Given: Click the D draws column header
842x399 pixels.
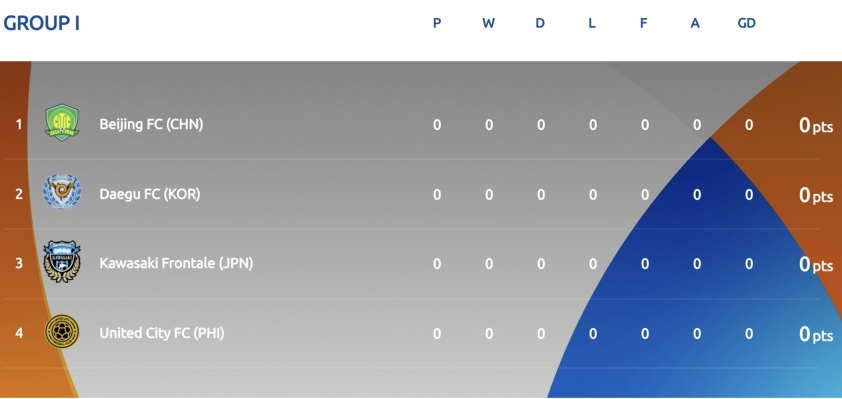Looking at the screenshot, I should pyautogui.click(x=540, y=23).
